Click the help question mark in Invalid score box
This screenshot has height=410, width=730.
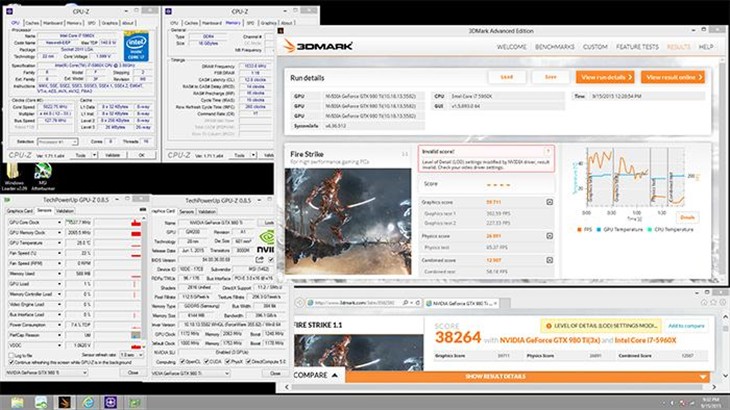548,151
